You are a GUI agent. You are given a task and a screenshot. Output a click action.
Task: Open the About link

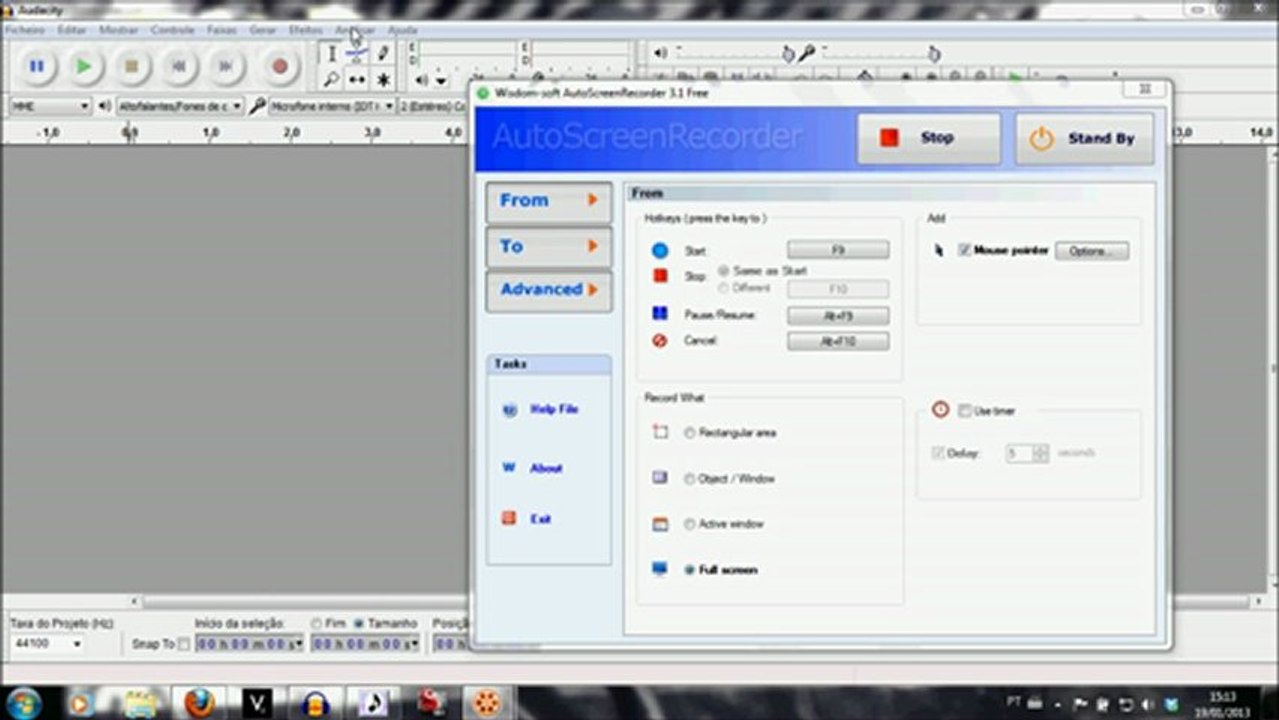point(546,468)
